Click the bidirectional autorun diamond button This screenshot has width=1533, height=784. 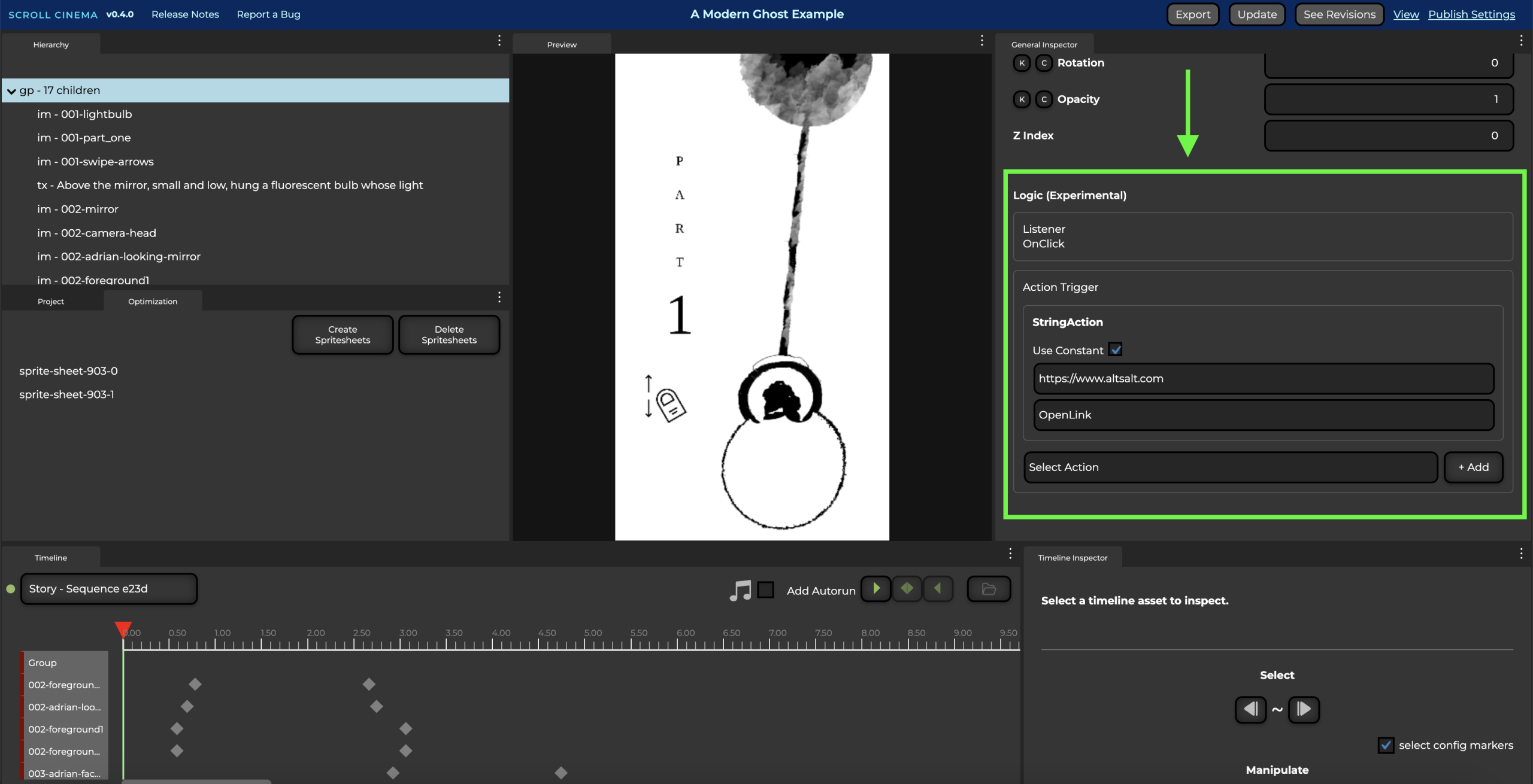pos(907,589)
